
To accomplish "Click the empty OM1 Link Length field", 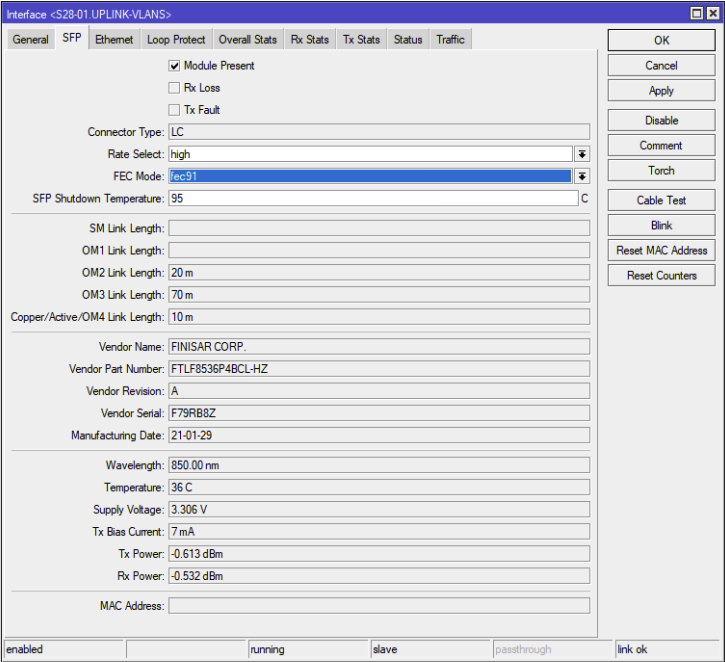I will [x=379, y=250].
